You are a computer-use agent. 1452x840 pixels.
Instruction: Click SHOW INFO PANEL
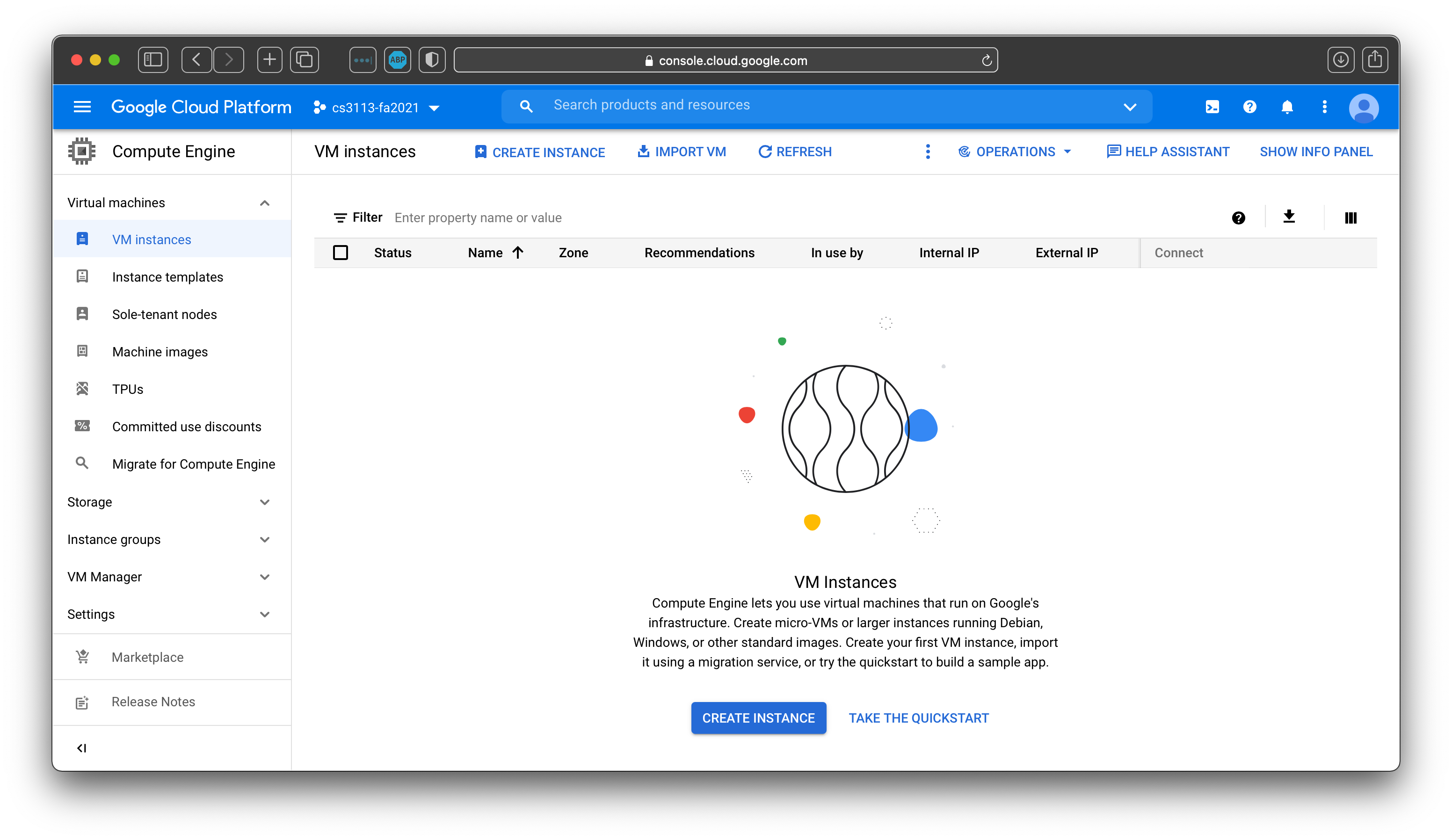pos(1316,152)
